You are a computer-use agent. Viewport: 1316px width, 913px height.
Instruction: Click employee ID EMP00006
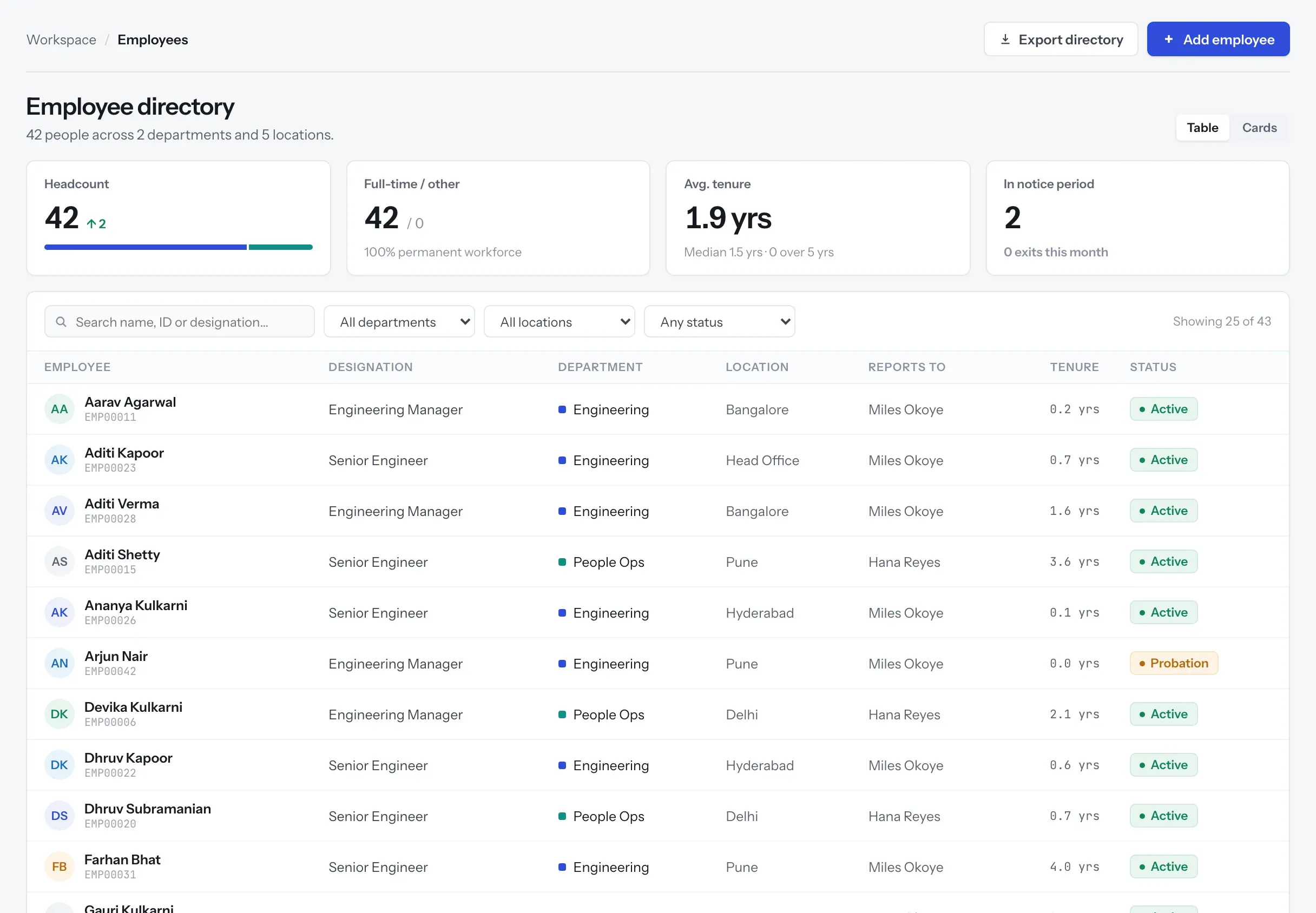click(110, 723)
